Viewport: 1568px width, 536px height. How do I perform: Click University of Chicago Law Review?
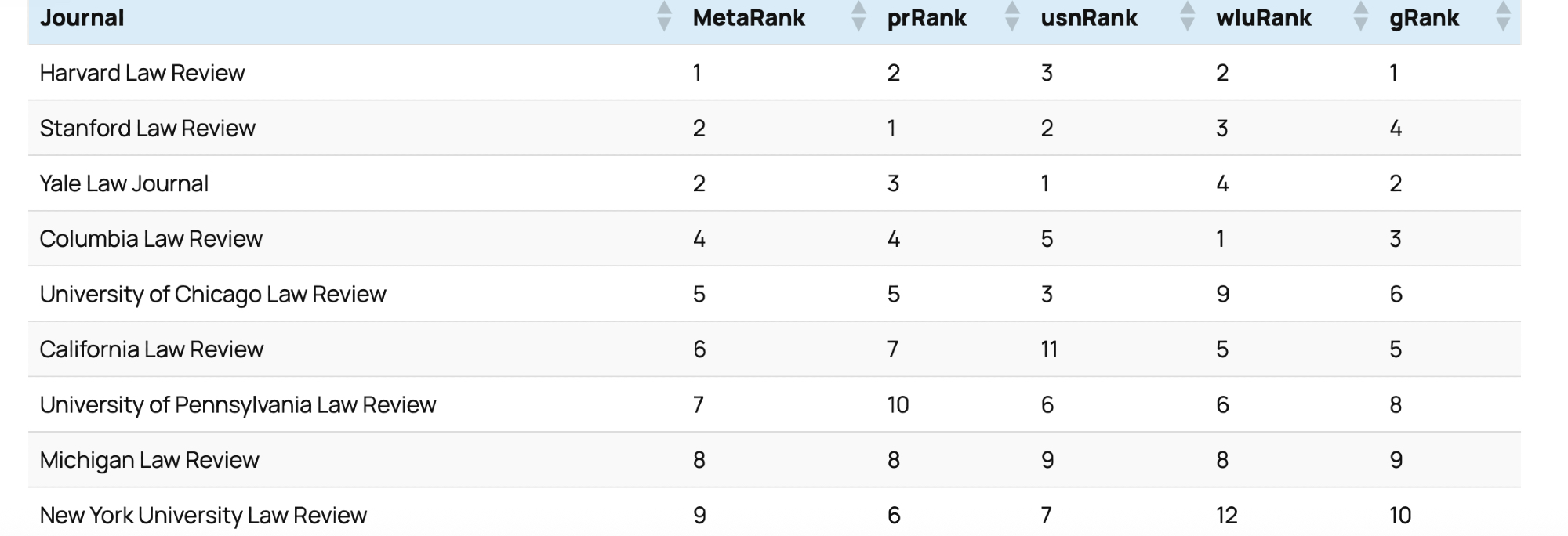(212, 294)
